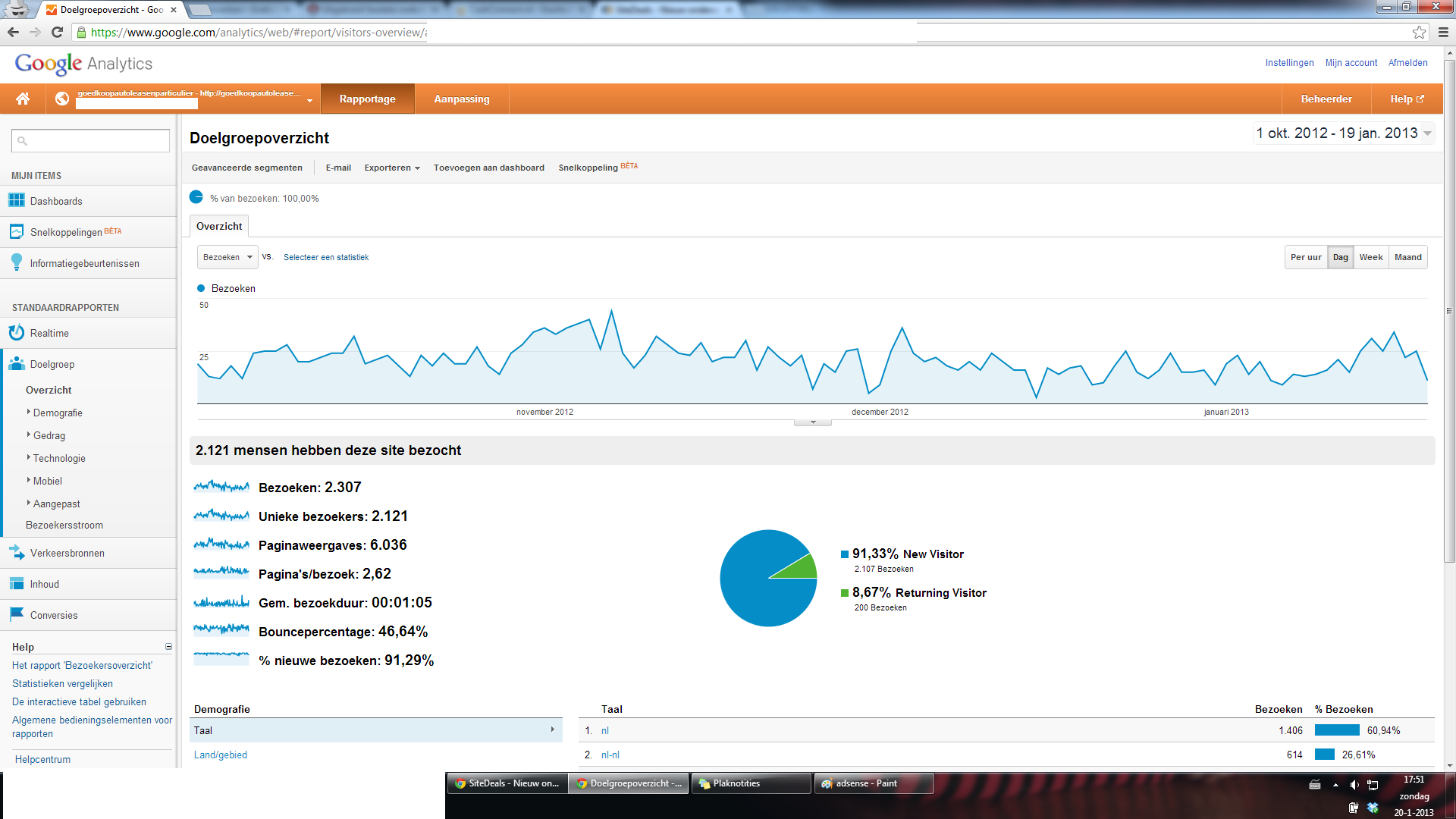1456x819 pixels.
Task: Reload the page with the refresh icon
Action: click(x=57, y=32)
